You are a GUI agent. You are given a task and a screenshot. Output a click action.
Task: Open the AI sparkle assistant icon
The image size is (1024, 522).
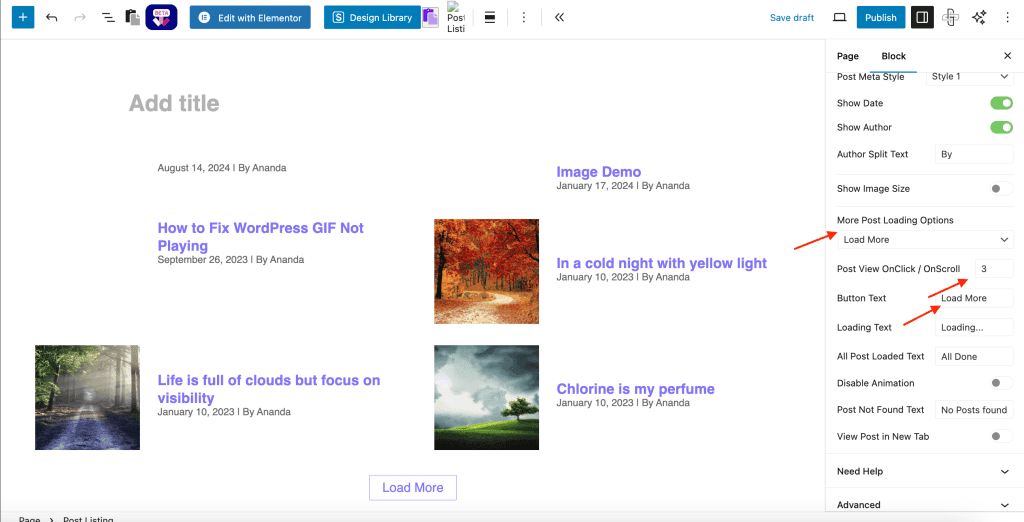[x=979, y=18]
